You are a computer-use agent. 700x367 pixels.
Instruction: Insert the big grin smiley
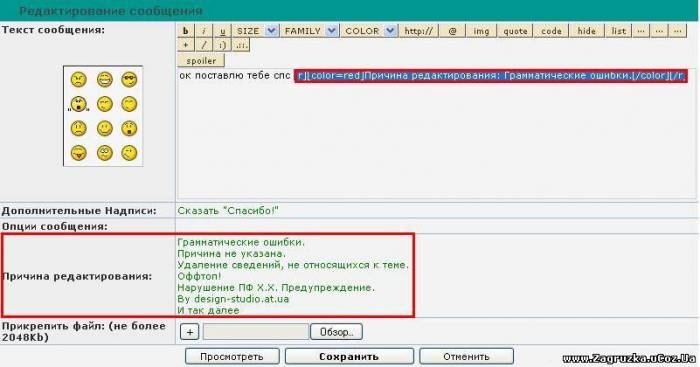[104, 79]
